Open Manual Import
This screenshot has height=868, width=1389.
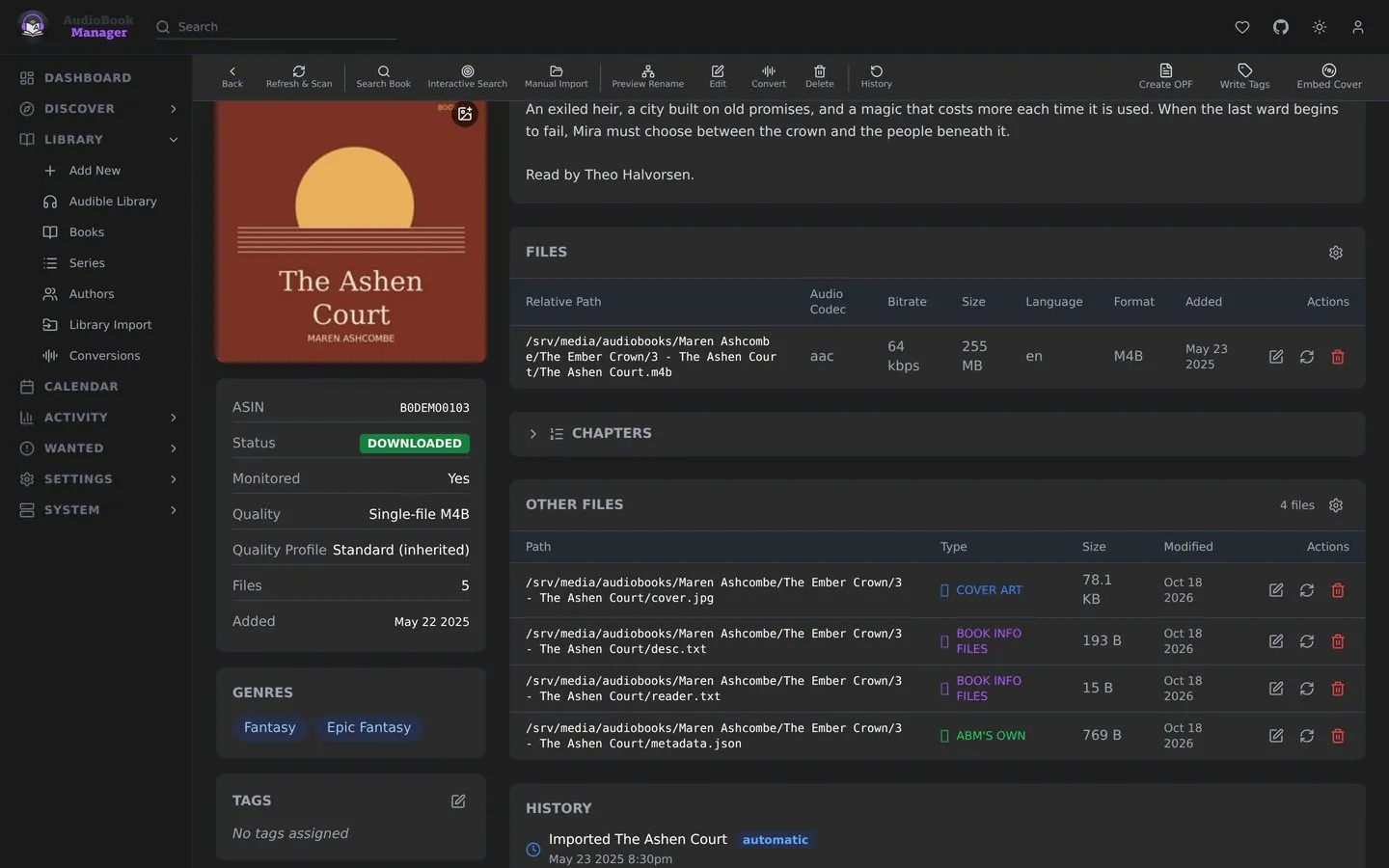[x=556, y=77]
